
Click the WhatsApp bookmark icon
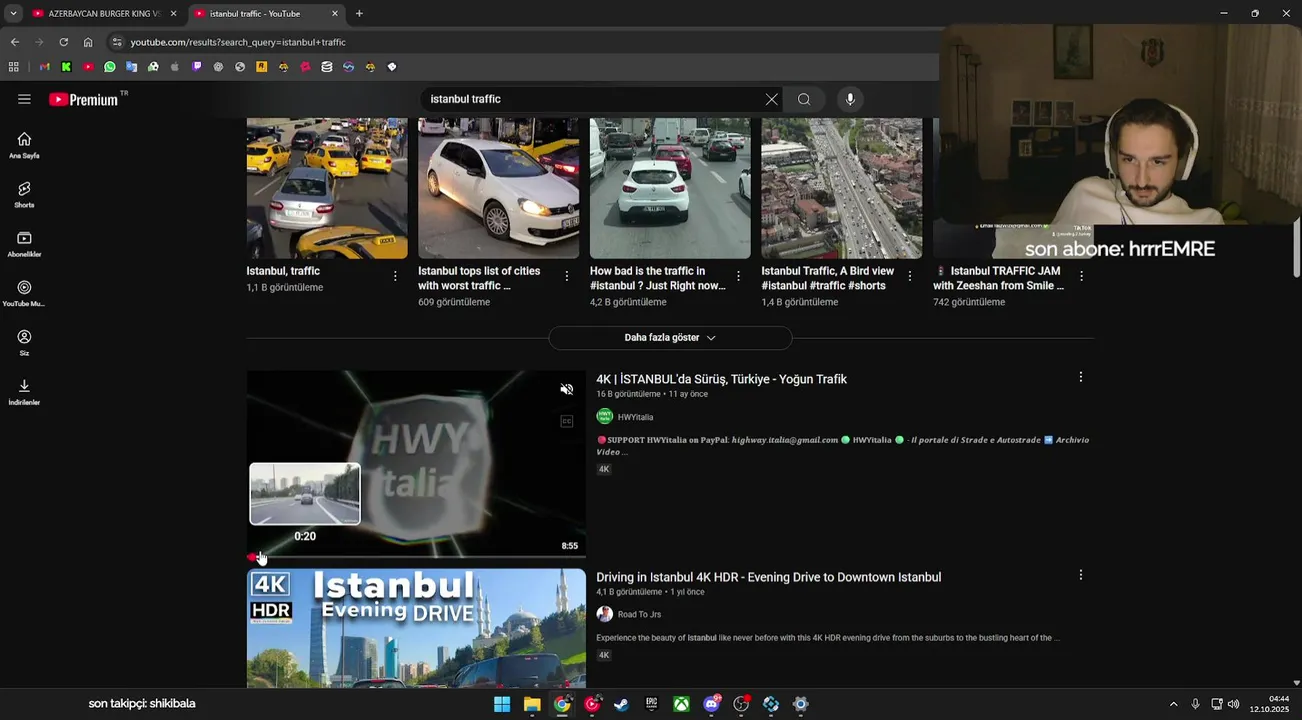pyautogui.click(x=110, y=67)
